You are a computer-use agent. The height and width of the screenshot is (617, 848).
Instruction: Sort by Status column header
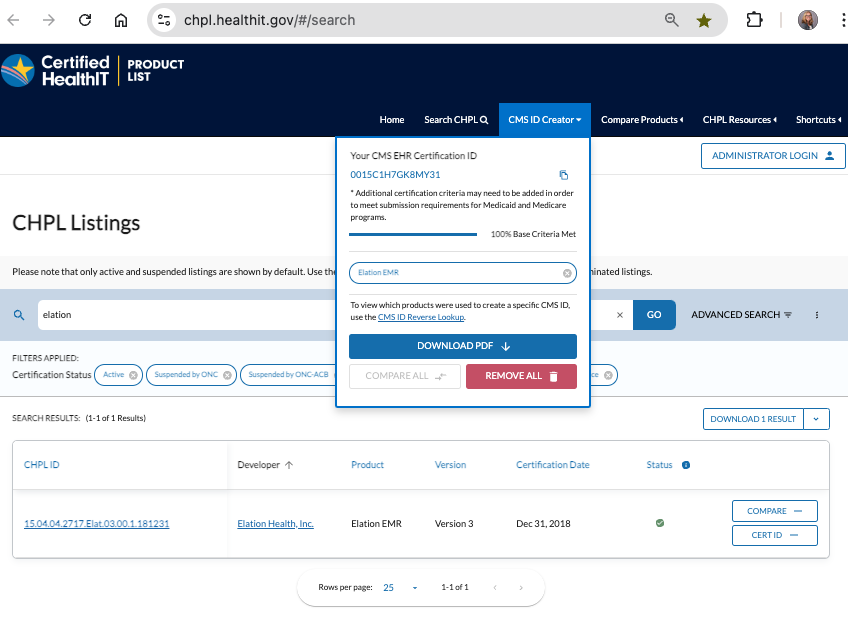click(659, 465)
